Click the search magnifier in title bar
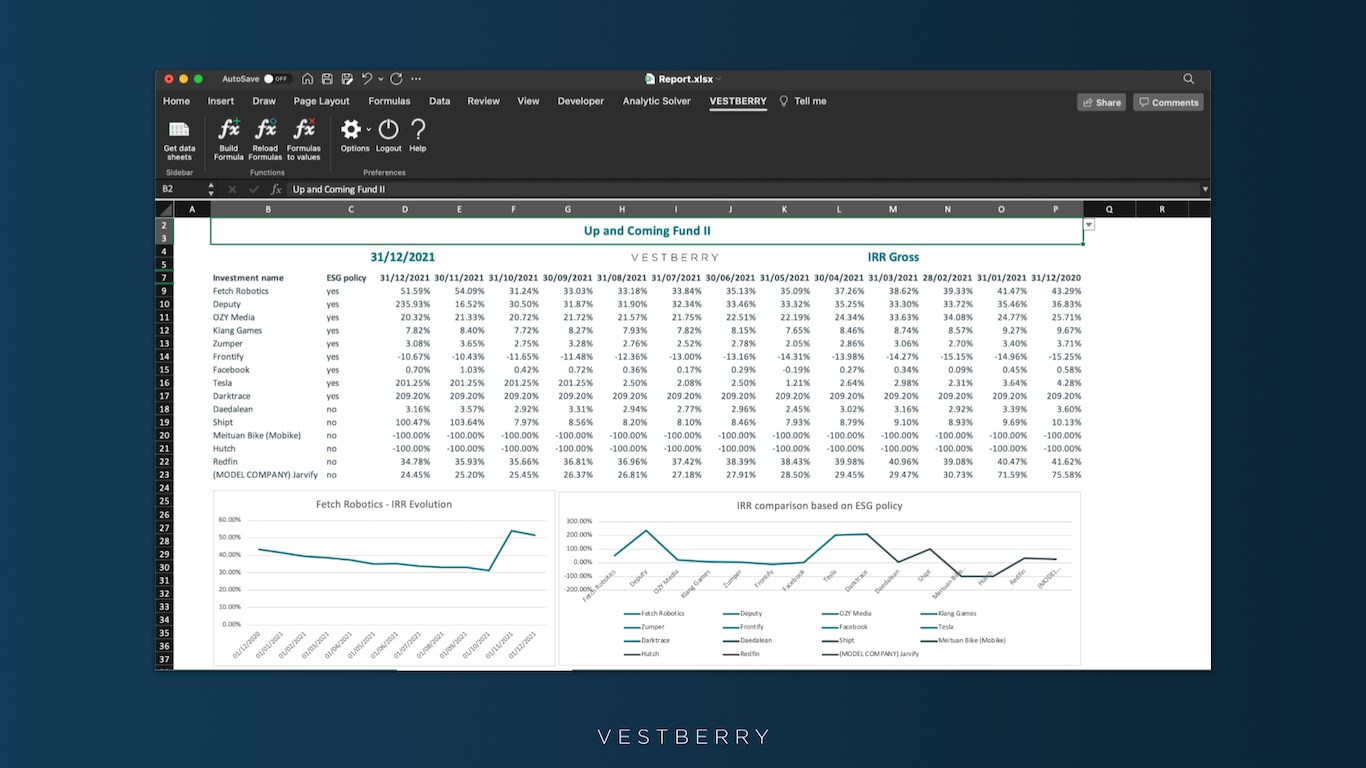This screenshot has width=1366, height=768. pyautogui.click(x=1188, y=79)
